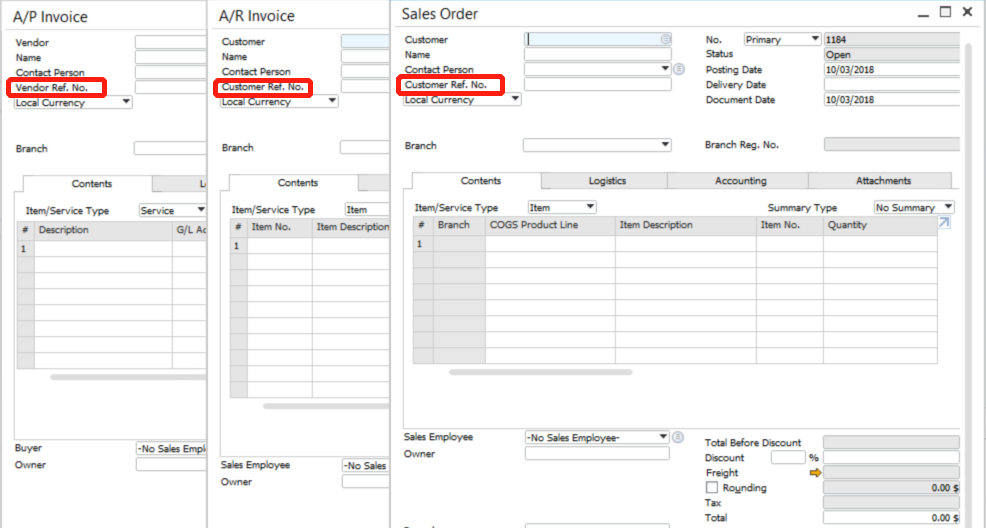The height and width of the screenshot is (528, 986).
Task: Open customer selection list icon in Sales Order
Action: [666, 39]
